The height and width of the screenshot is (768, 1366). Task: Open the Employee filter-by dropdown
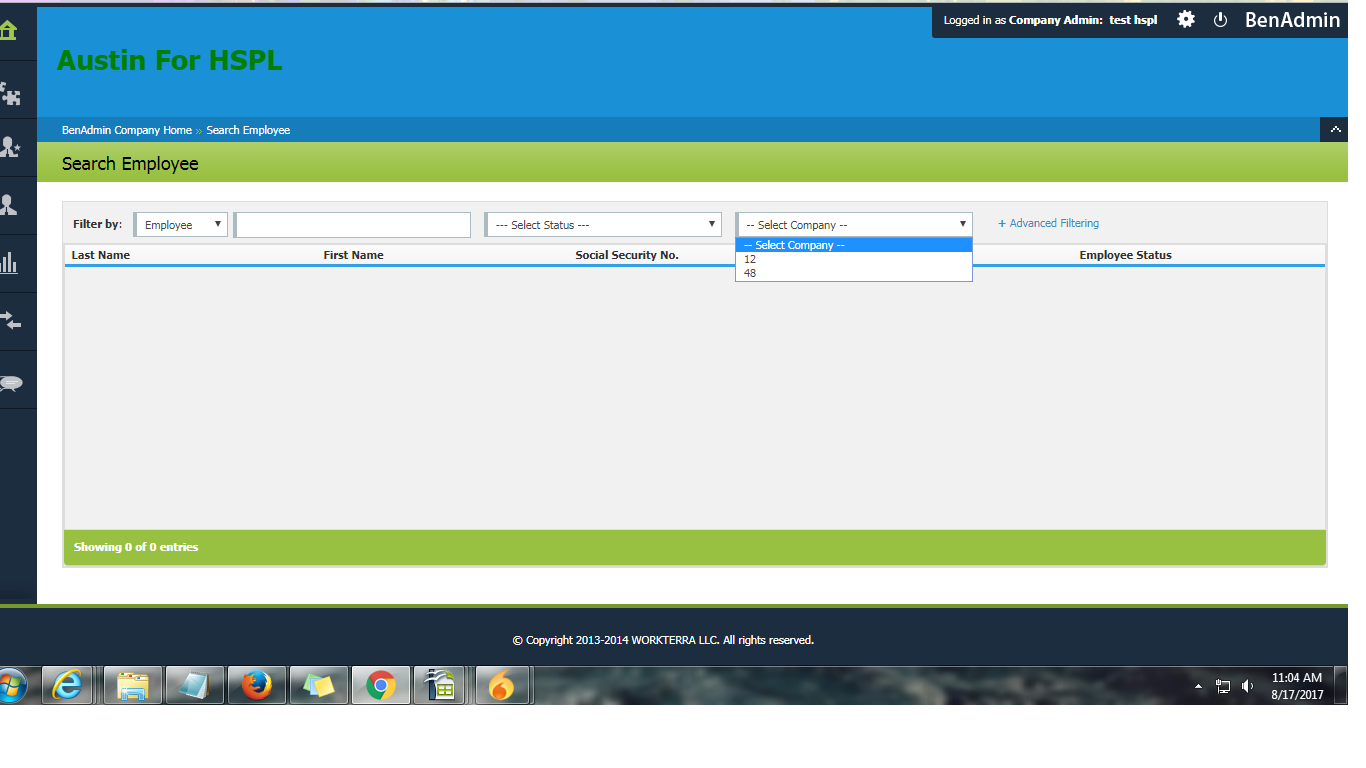coord(181,225)
